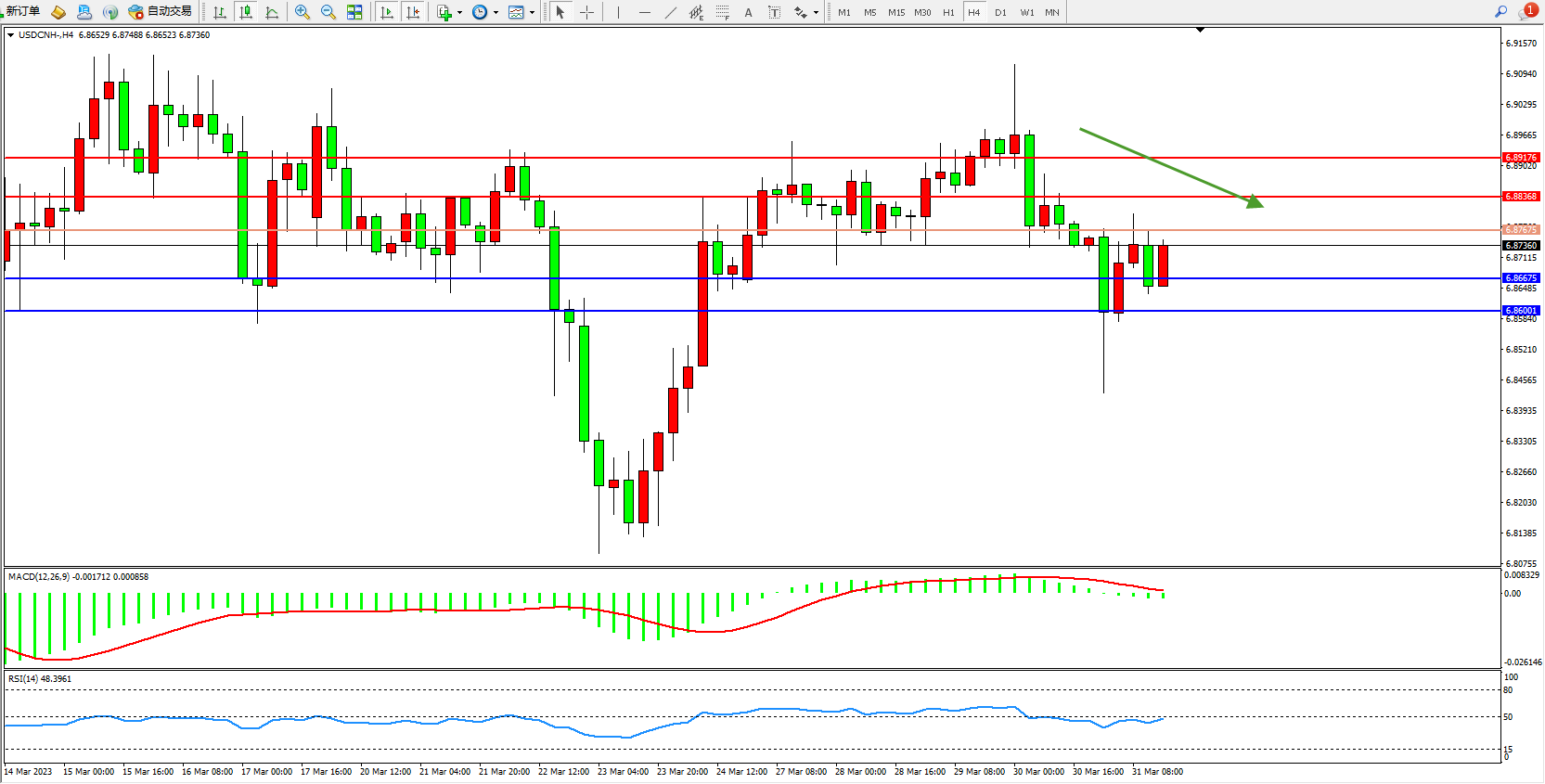The height and width of the screenshot is (784, 1545).
Task: Expand the arrows objects dropdown
Action: pyautogui.click(x=816, y=13)
